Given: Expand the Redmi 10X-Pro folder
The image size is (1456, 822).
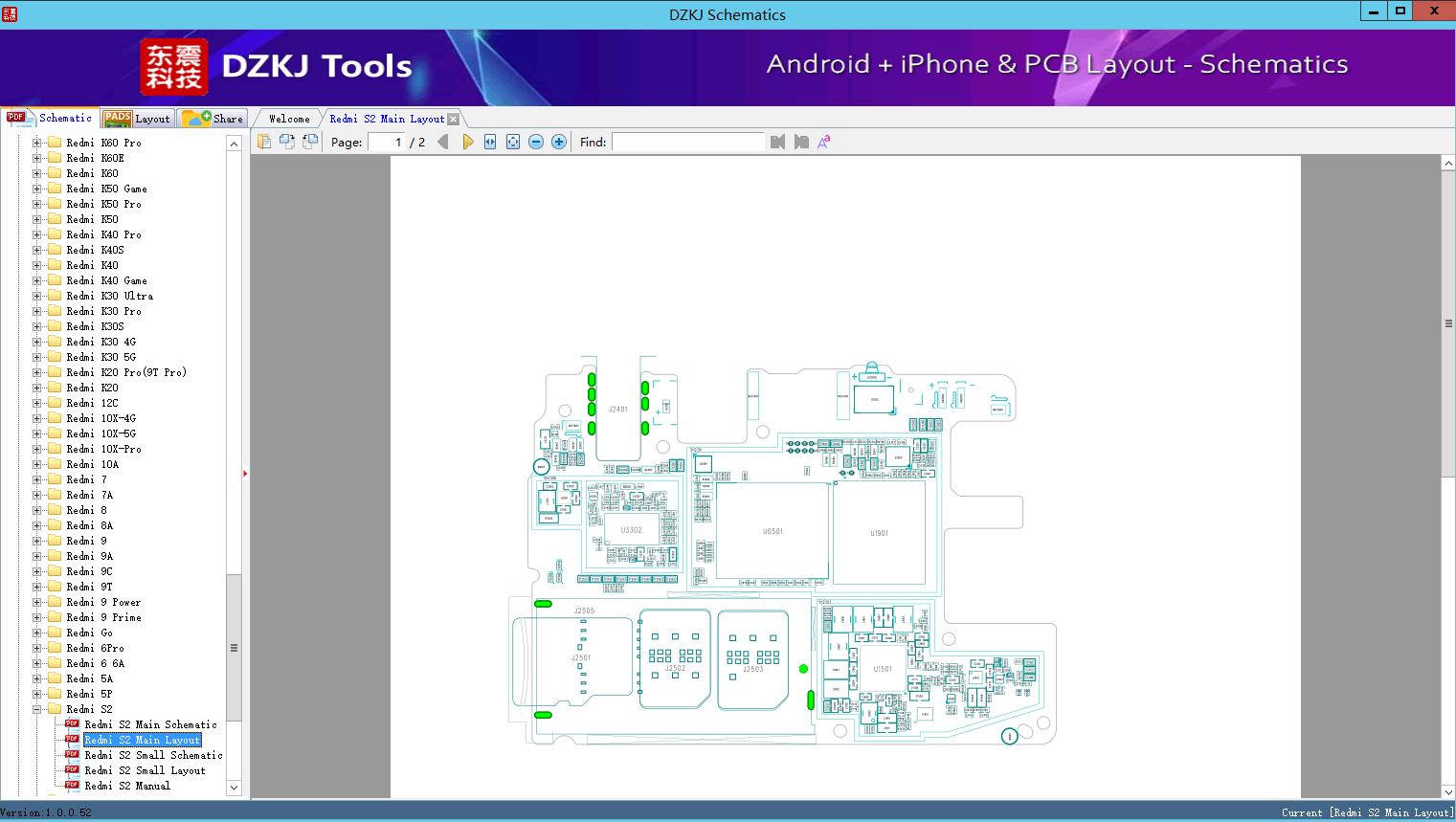Looking at the screenshot, I should coord(37,449).
